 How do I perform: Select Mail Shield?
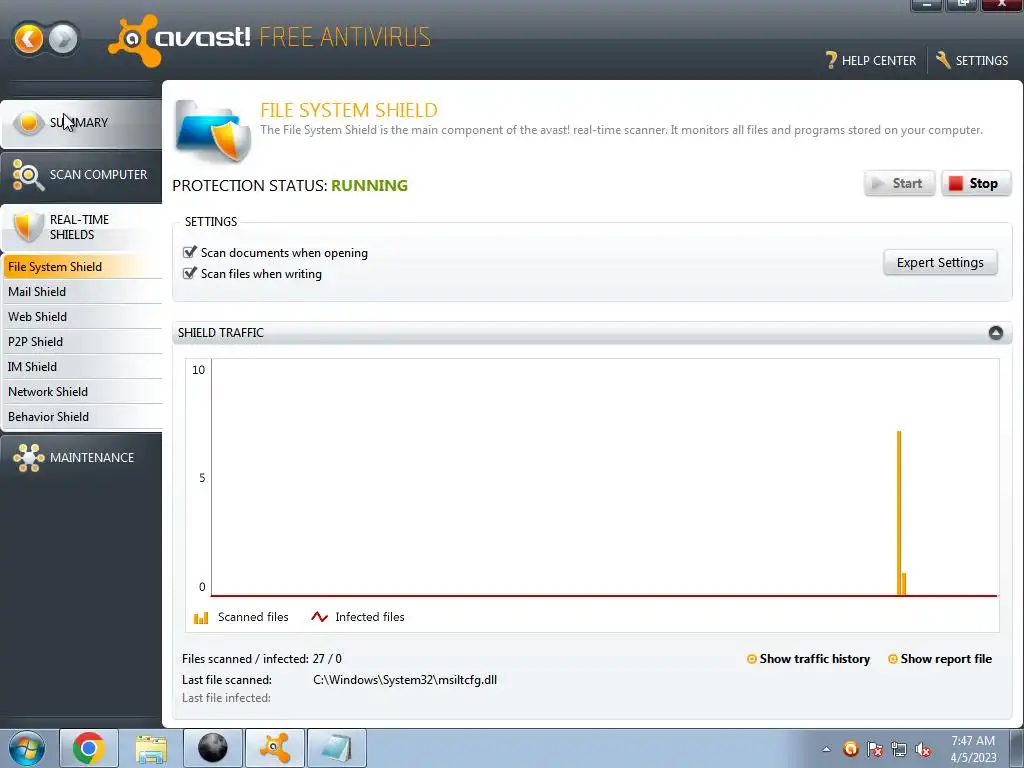click(82, 292)
